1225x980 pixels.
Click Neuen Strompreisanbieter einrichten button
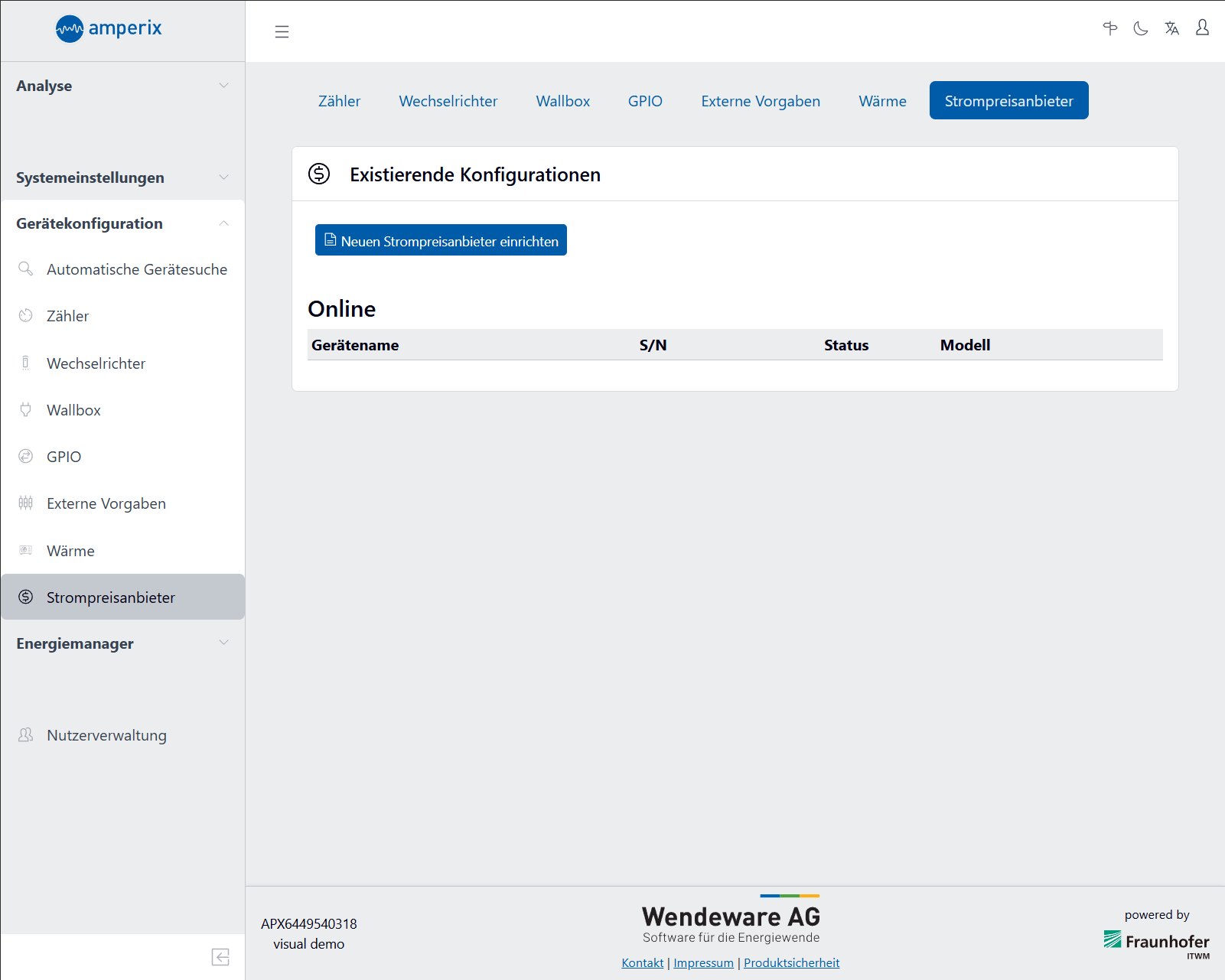441,240
